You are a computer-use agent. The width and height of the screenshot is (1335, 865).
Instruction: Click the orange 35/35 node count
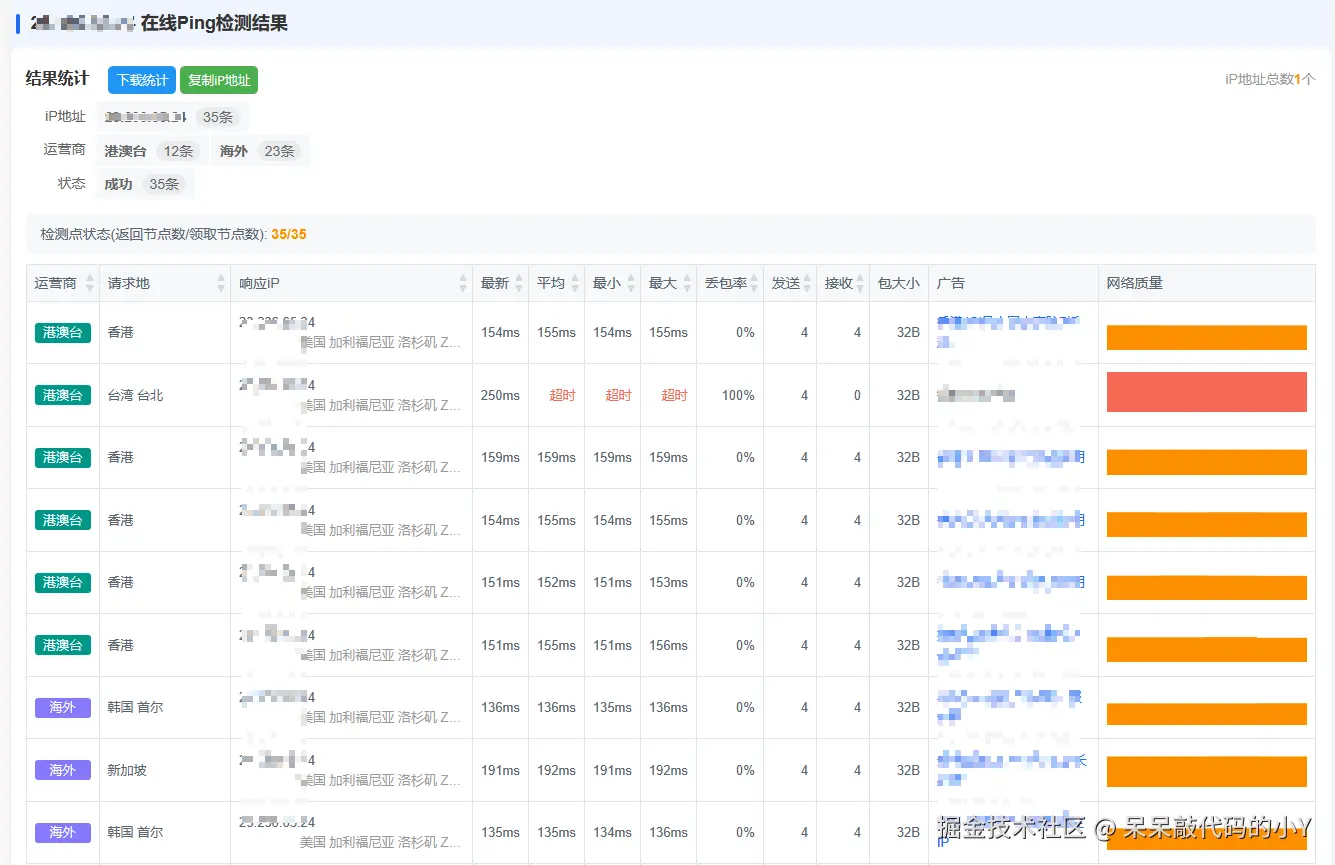point(289,234)
